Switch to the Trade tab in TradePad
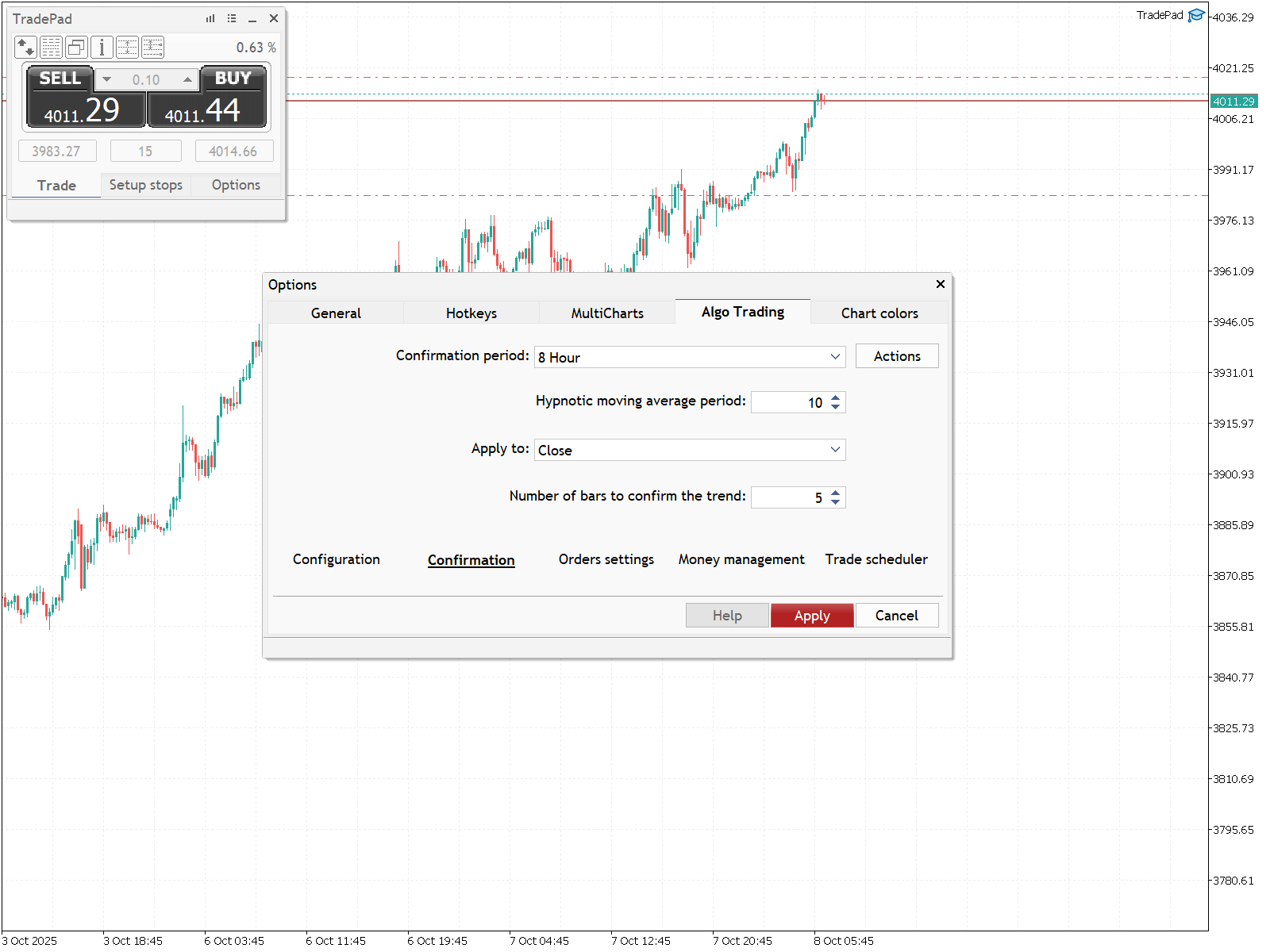 click(x=56, y=185)
